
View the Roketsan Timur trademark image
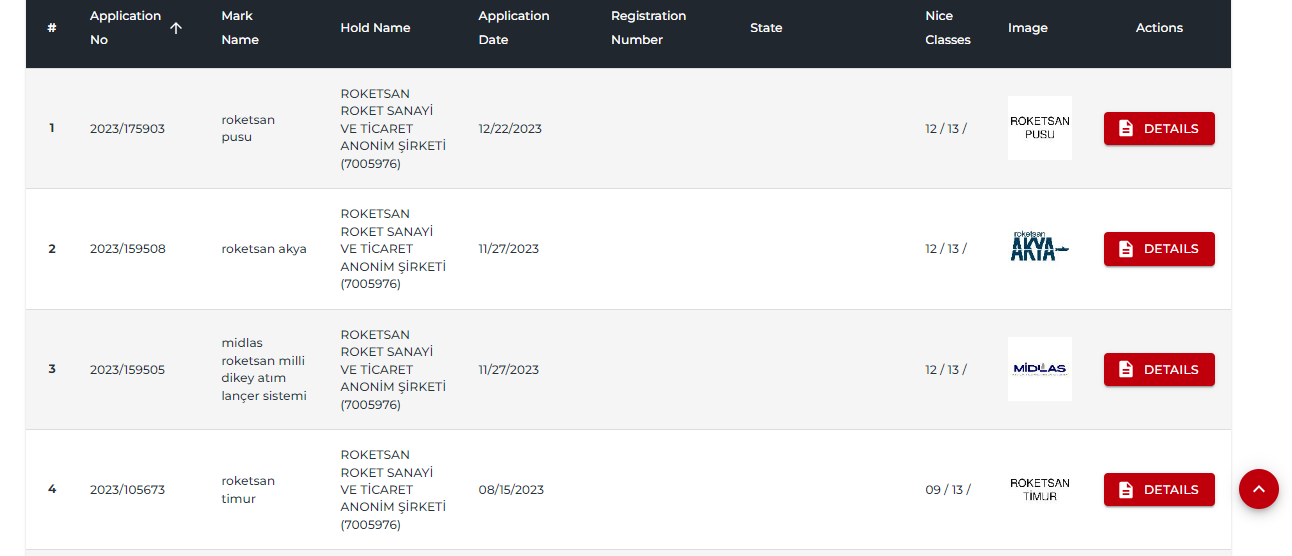[1039, 489]
